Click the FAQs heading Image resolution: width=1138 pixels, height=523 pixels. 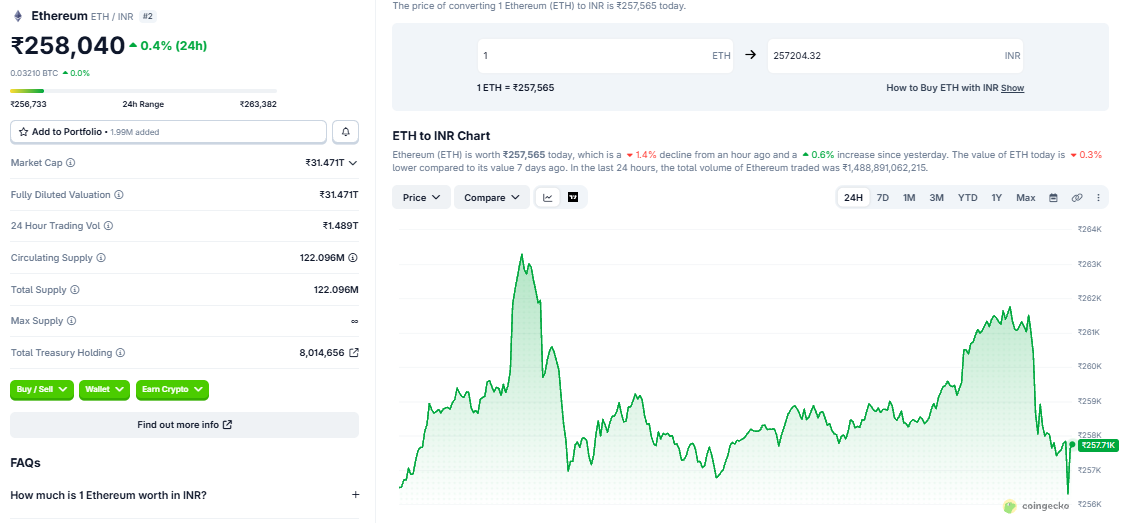[25, 463]
